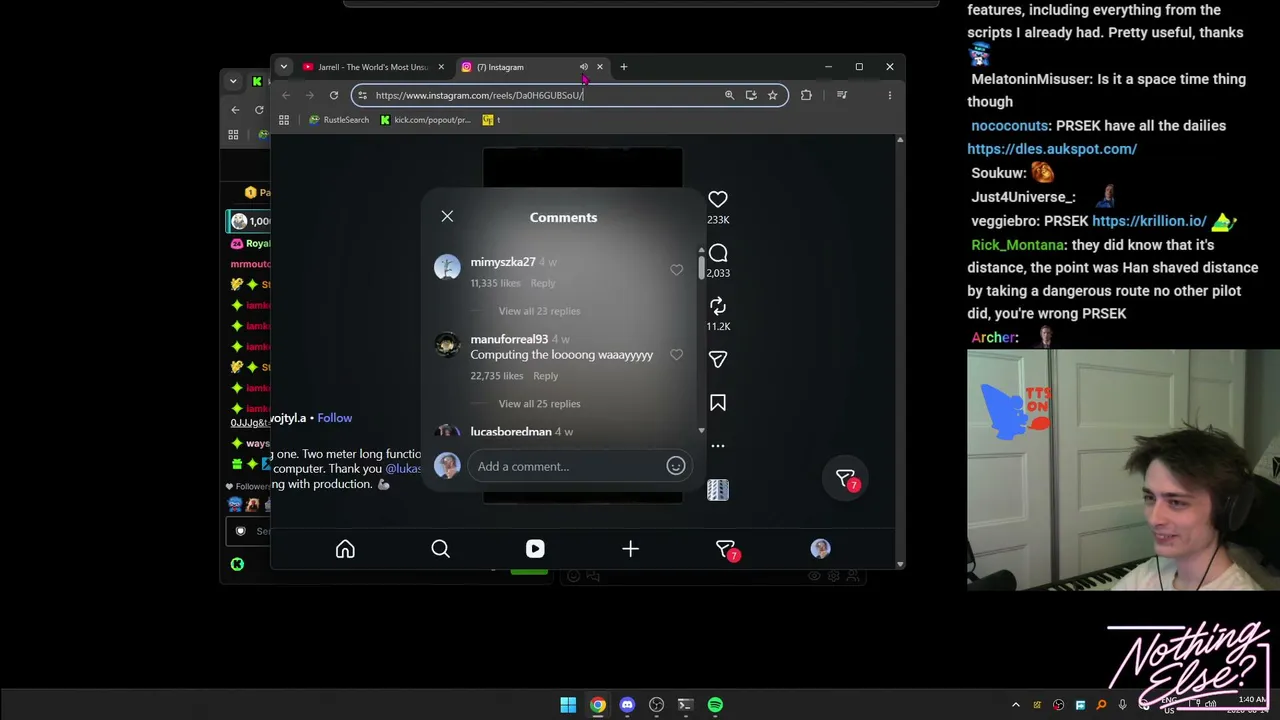Open the Chrome three-dot menu
The width and height of the screenshot is (1280, 720).
coord(889,95)
